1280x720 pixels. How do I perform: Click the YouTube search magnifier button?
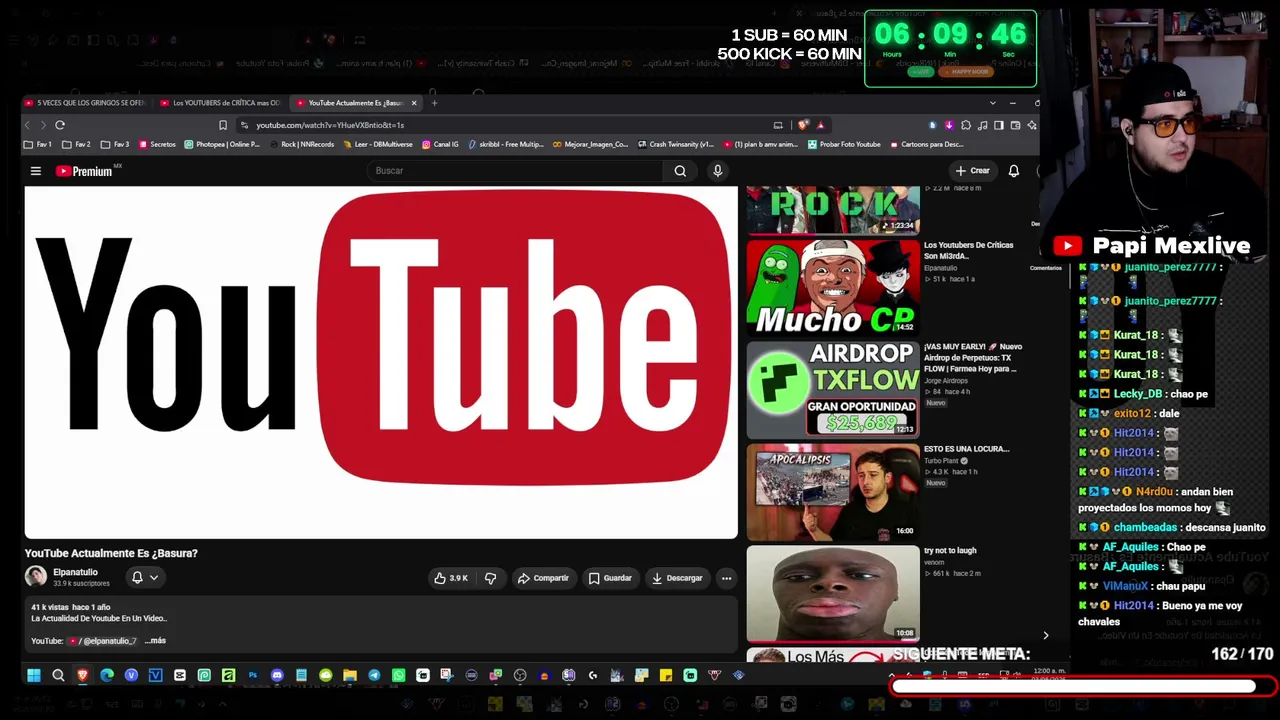point(680,171)
